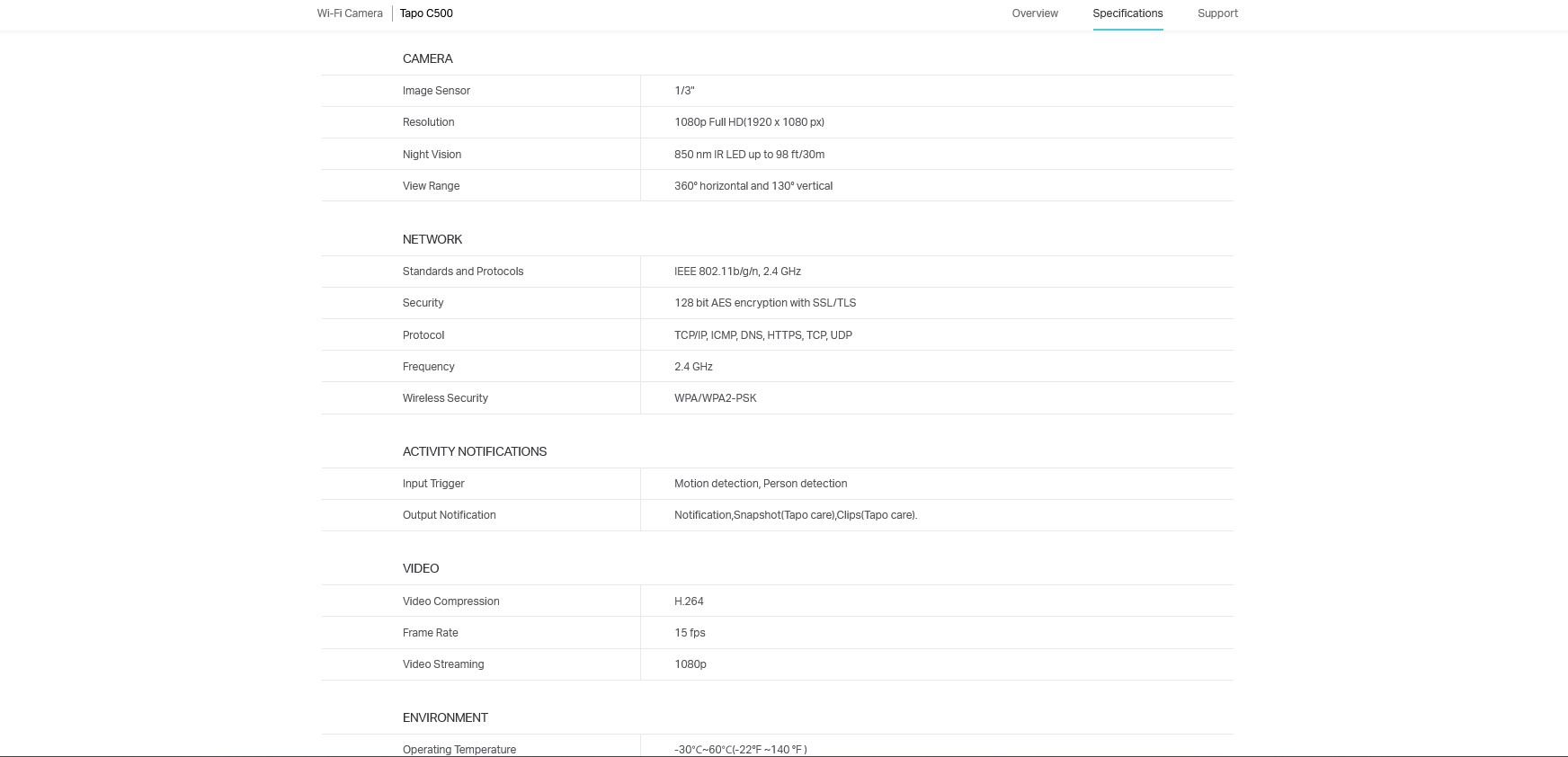
Task: Select the "Protocol" row label
Action: coord(423,335)
